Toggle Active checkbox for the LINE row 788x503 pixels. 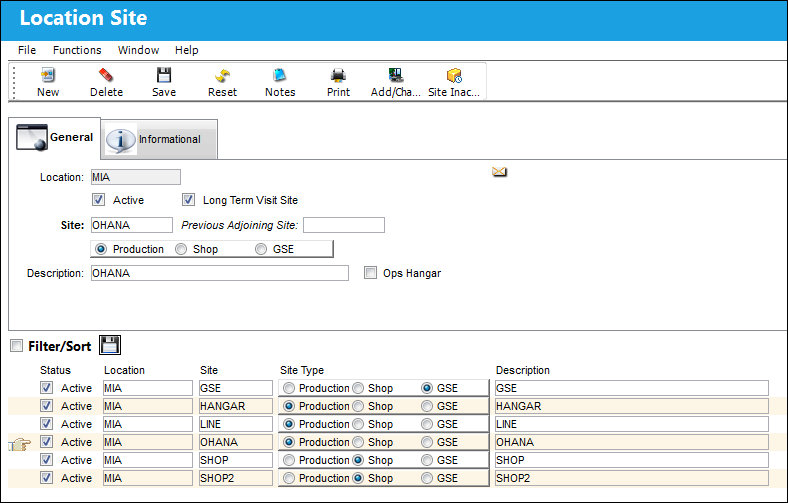tap(46, 424)
